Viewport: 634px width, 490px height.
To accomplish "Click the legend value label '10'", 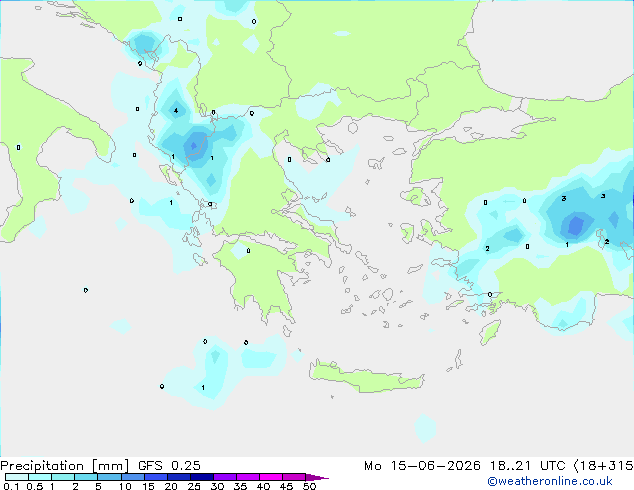I will pyautogui.click(x=125, y=486).
